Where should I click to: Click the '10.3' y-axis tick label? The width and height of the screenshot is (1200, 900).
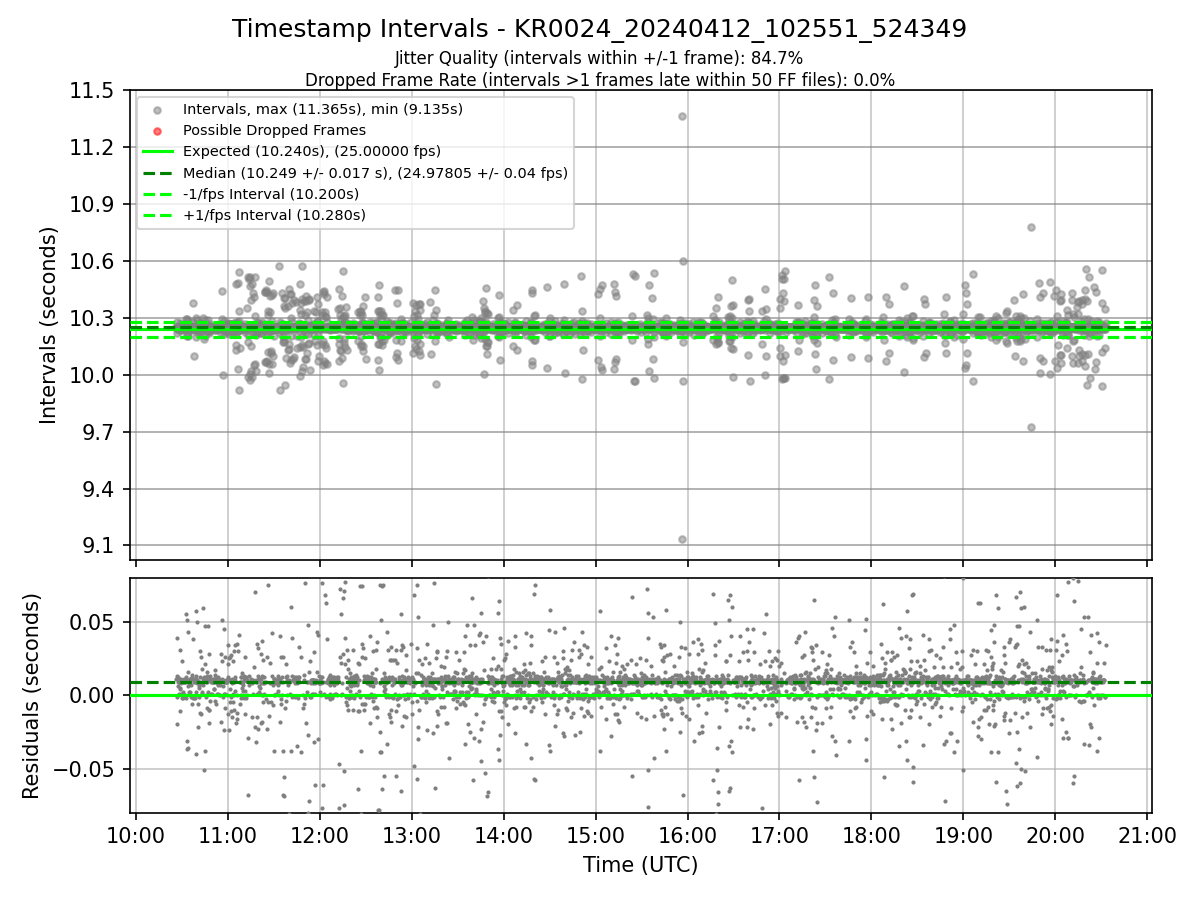tap(94, 319)
